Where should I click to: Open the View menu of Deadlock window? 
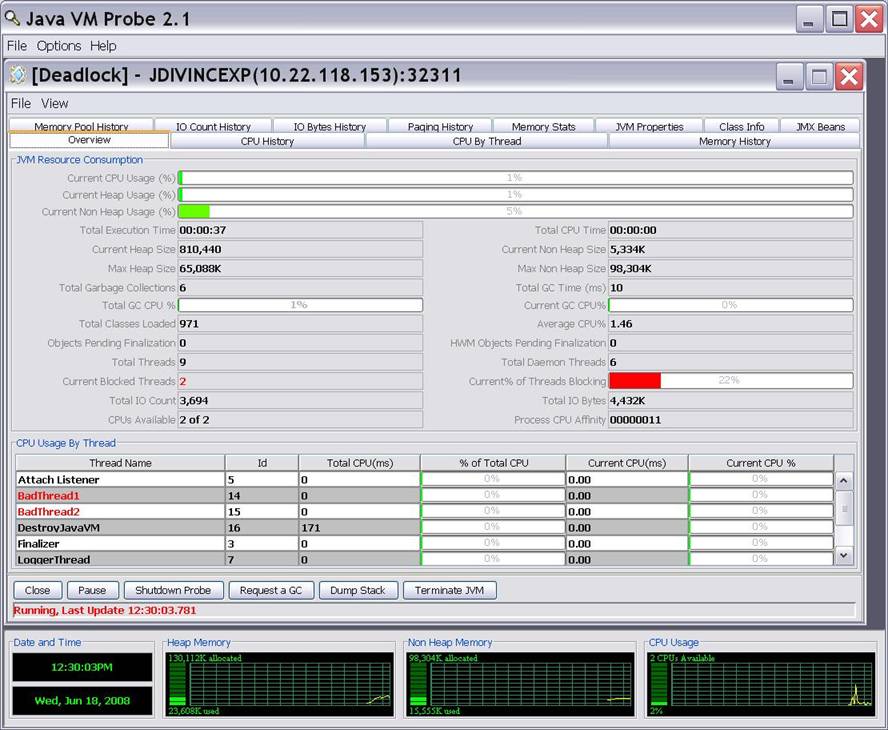[x=55, y=103]
